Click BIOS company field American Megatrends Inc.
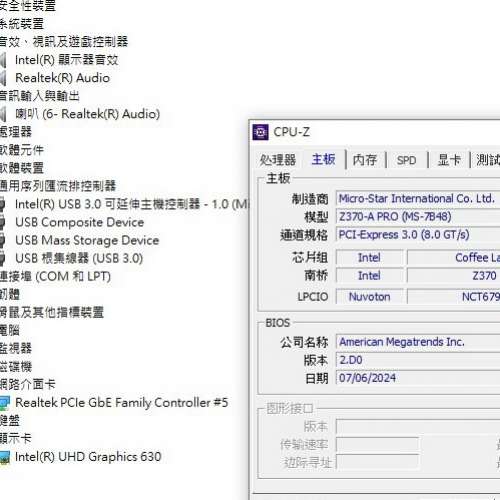 point(418,342)
